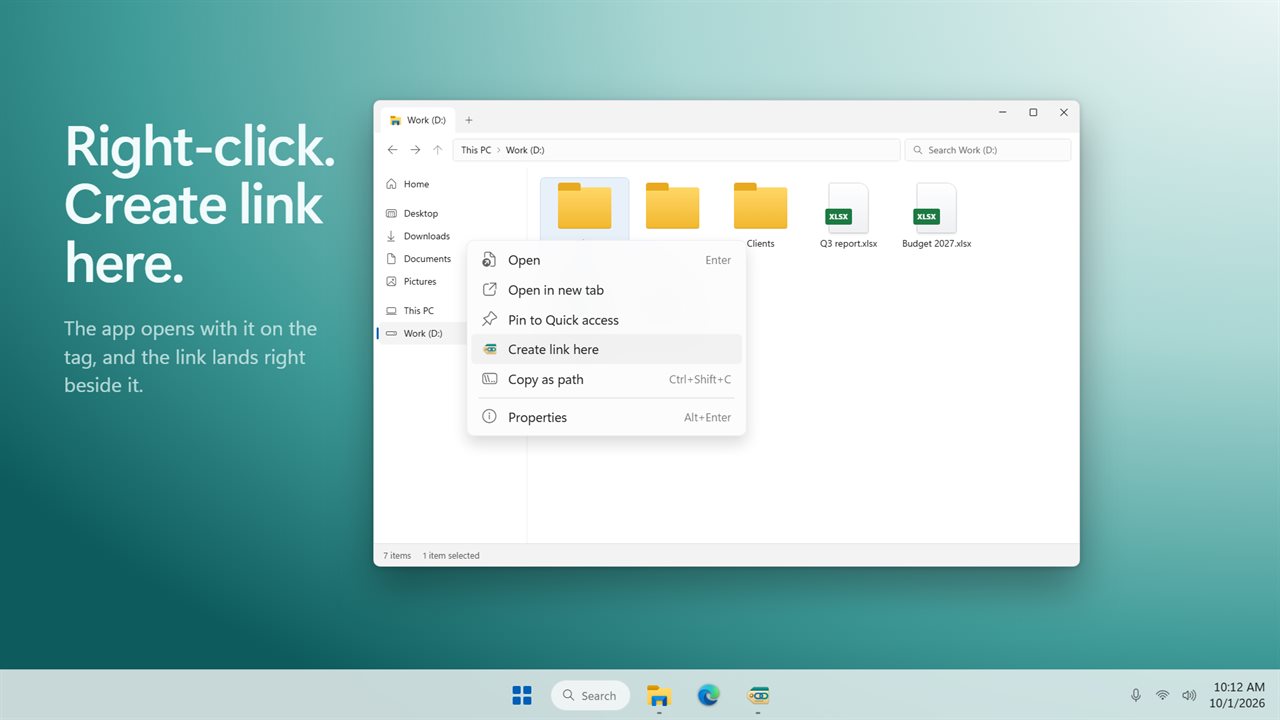
Task: Go back with the Back arrow
Action: (x=392, y=150)
